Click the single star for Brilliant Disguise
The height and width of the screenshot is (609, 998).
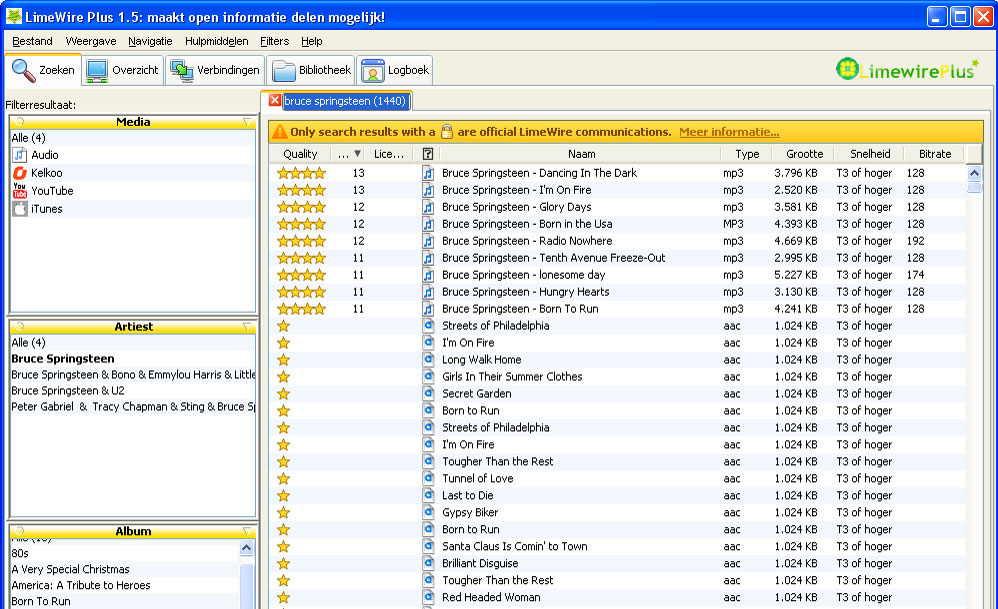pos(283,563)
